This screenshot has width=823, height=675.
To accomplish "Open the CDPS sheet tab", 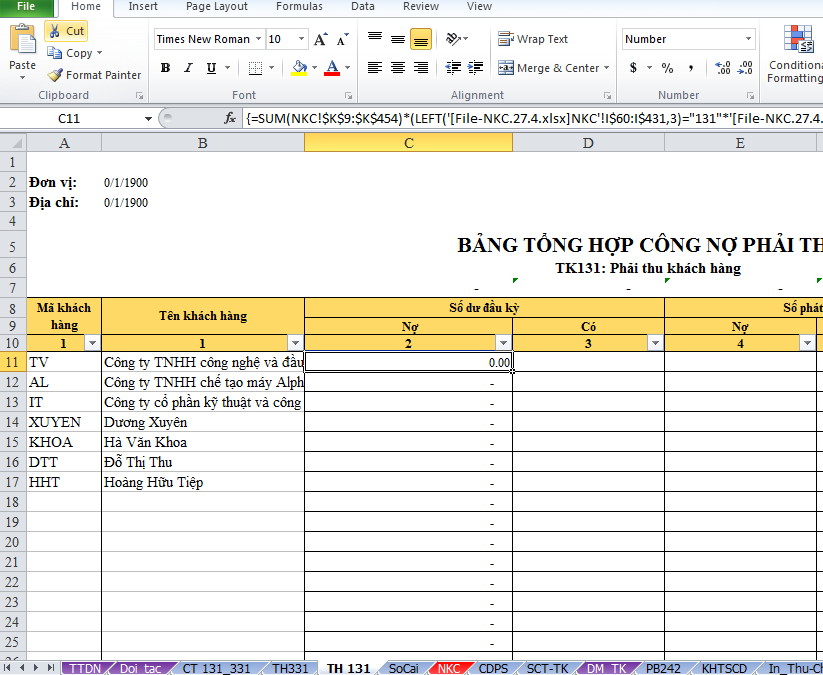I will click(493, 668).
